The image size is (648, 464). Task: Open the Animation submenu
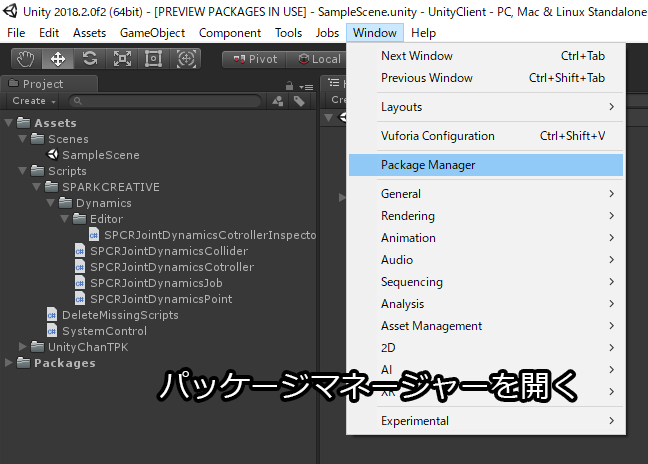click(486, 238)
